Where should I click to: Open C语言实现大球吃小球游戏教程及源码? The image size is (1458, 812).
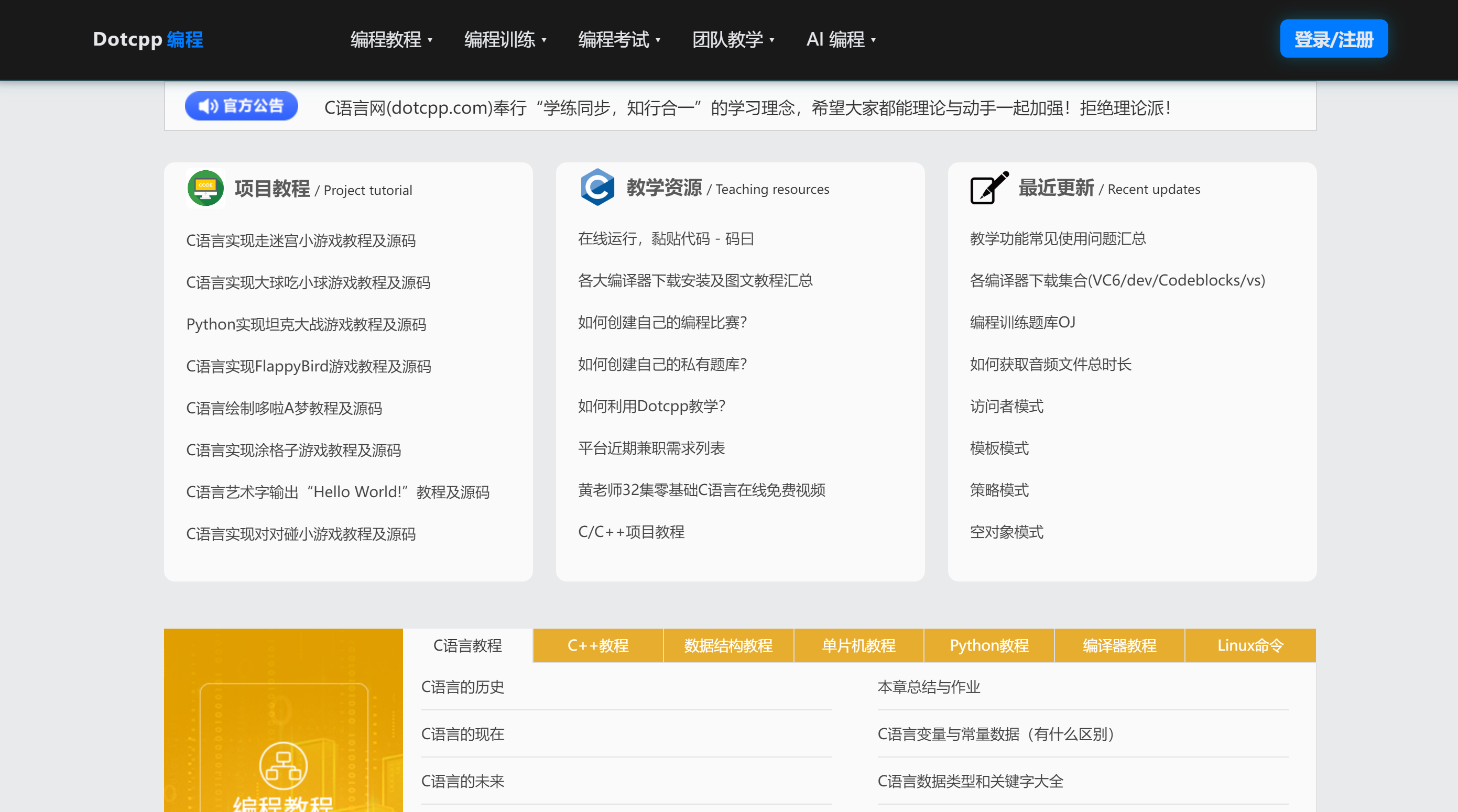point(308,282)
